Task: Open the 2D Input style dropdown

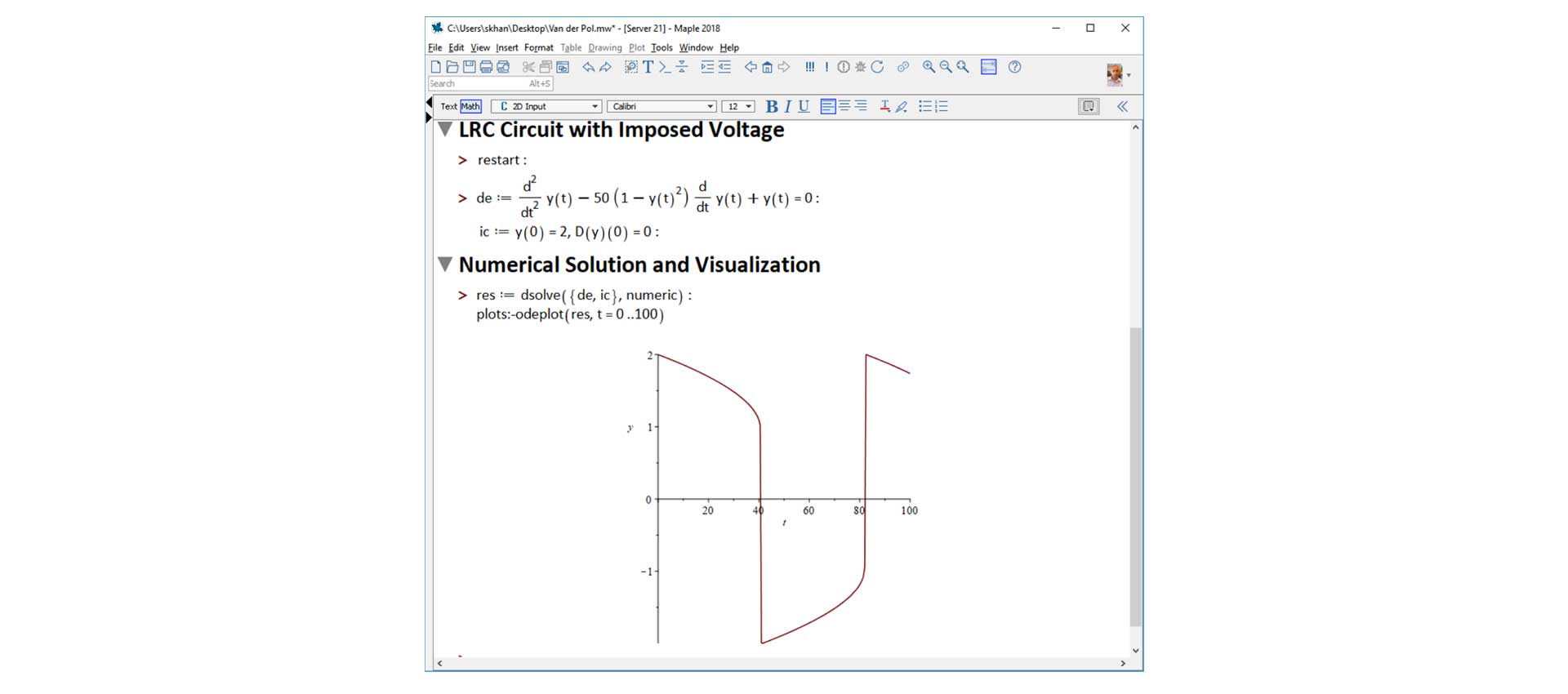Action: [x=546, y=106]
